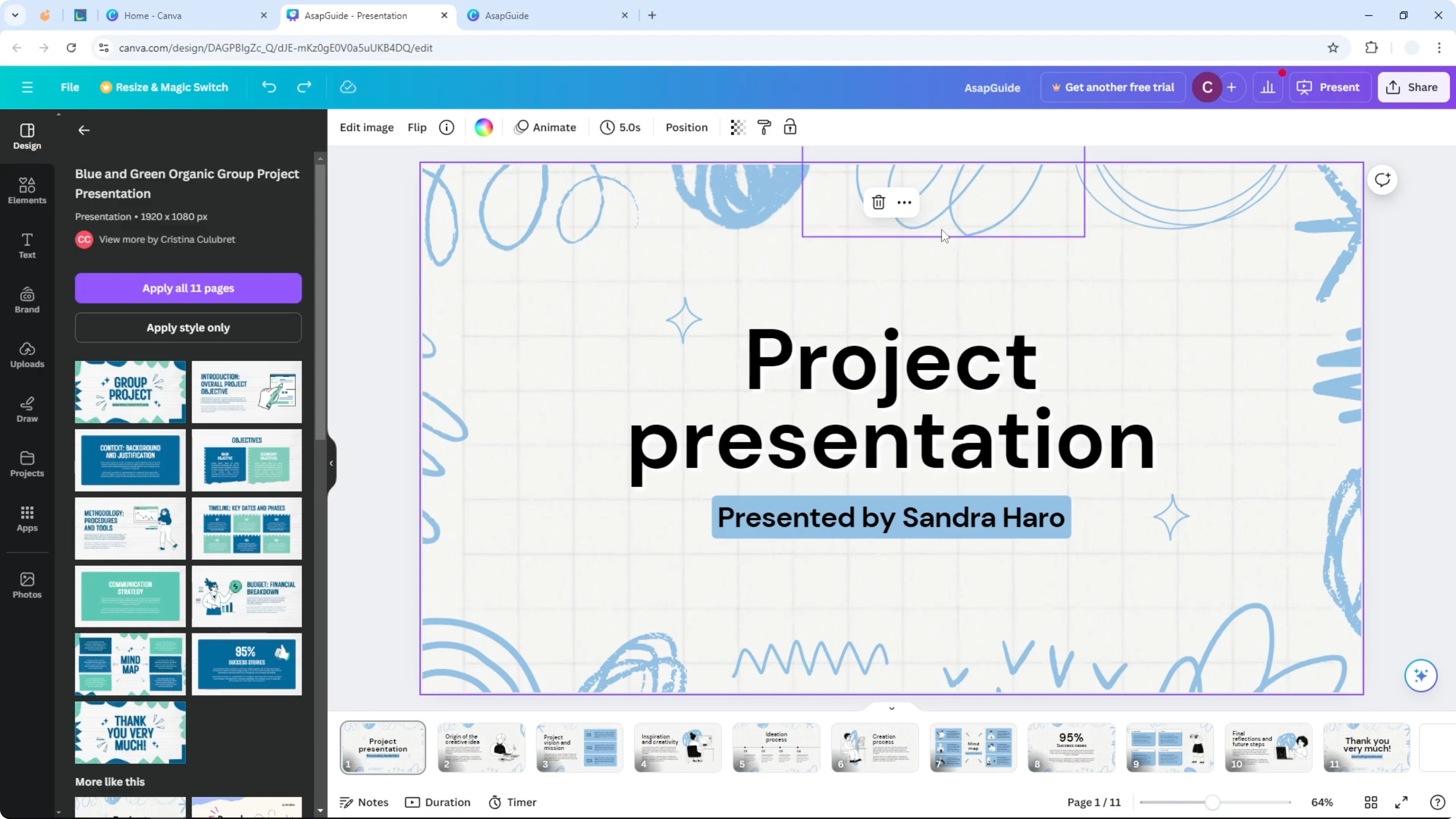
Task: Open the Flip options
Action: pos(417,127)
